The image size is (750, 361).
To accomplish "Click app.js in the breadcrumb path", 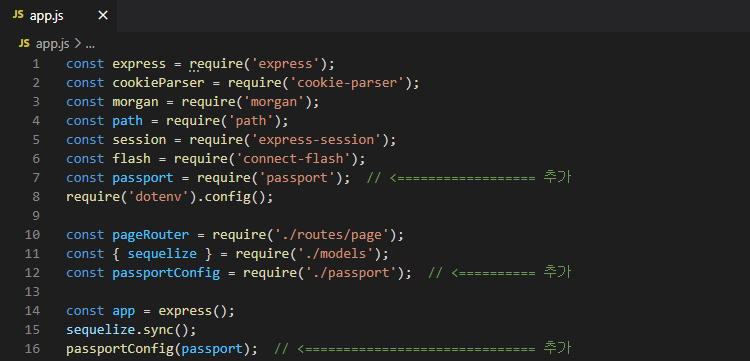I will tap(53, 44).
